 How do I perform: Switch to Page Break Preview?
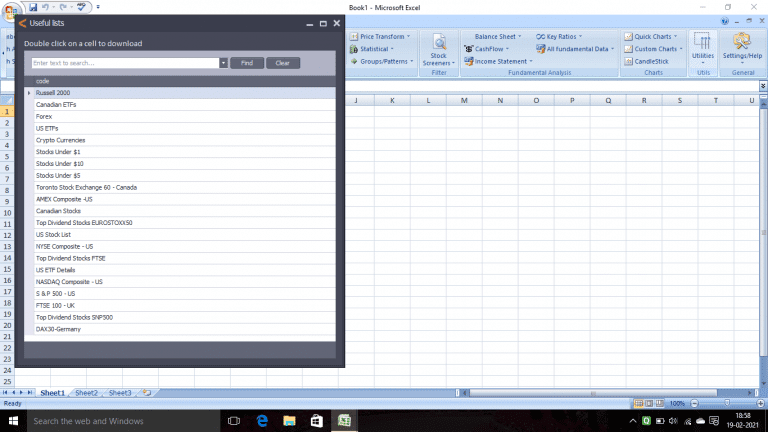click(x=660, y=404)
